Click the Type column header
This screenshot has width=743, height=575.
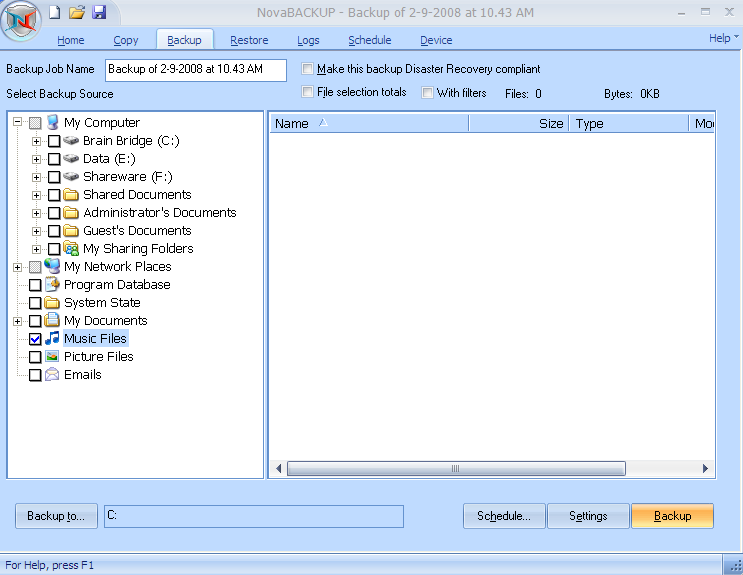[x=629, y=123]
